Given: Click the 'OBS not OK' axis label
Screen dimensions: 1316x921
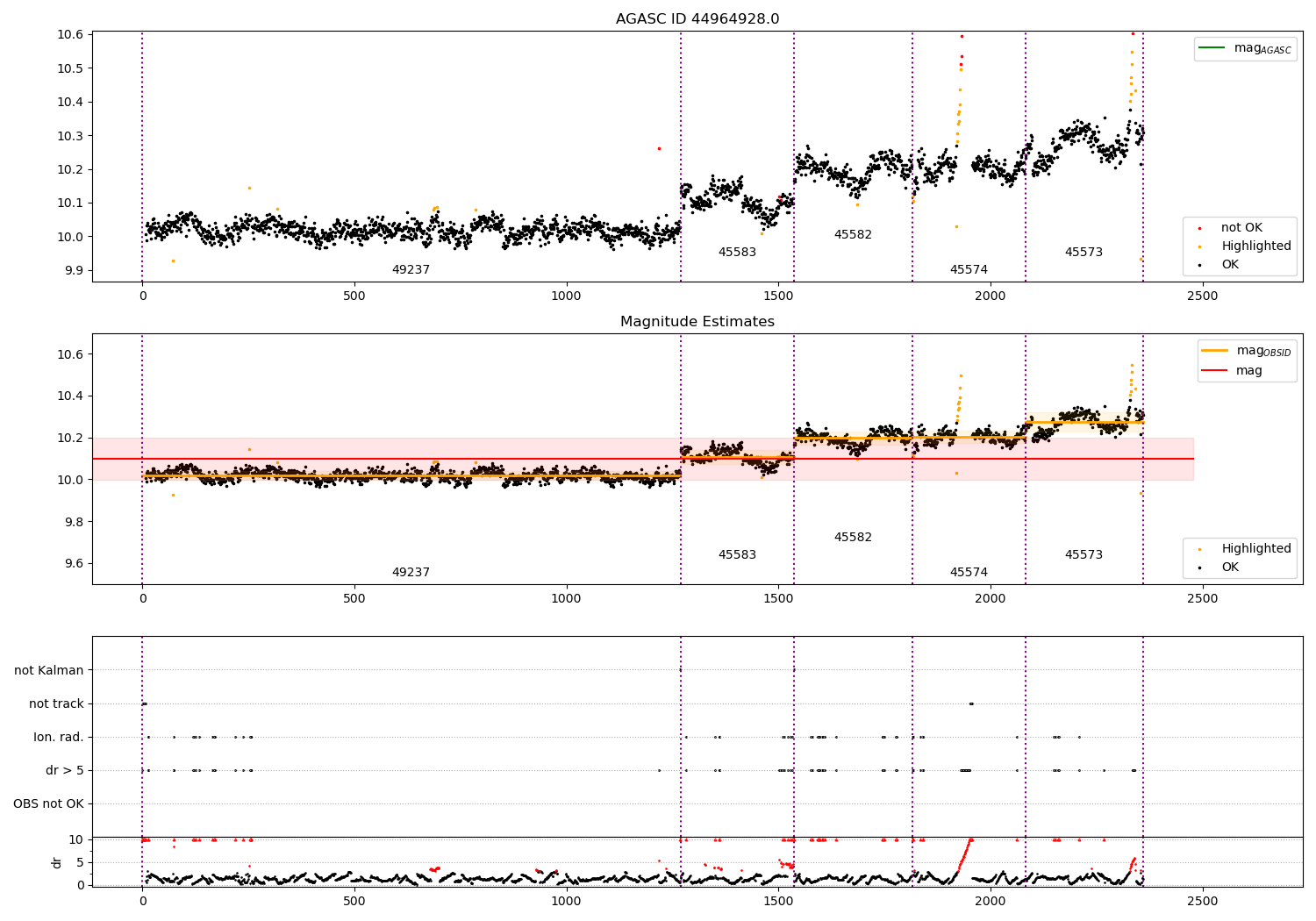Looking at the screenshot, I should [x=49, y=804].
